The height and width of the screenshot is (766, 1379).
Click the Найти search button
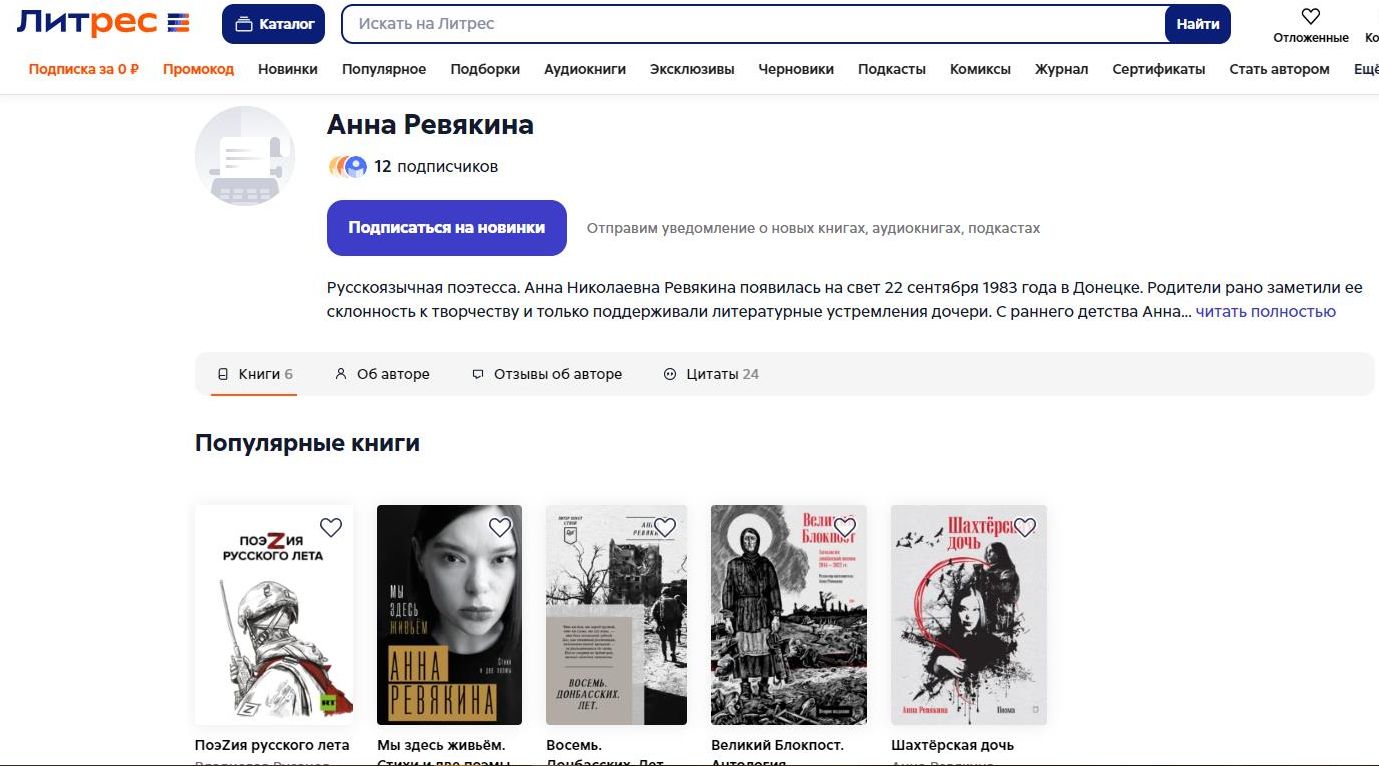click(1198, 24)
